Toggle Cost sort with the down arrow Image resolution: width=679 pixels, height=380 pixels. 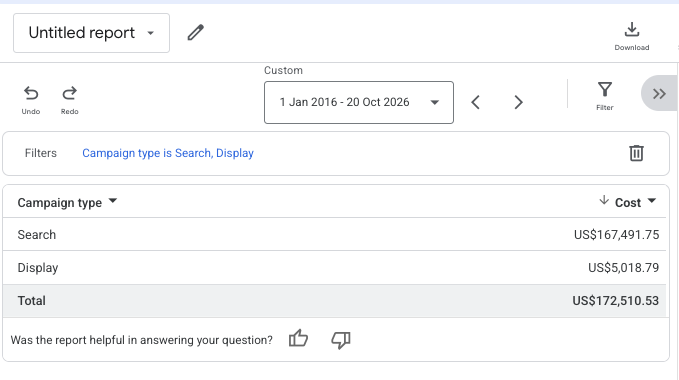(x=604, y=200)
